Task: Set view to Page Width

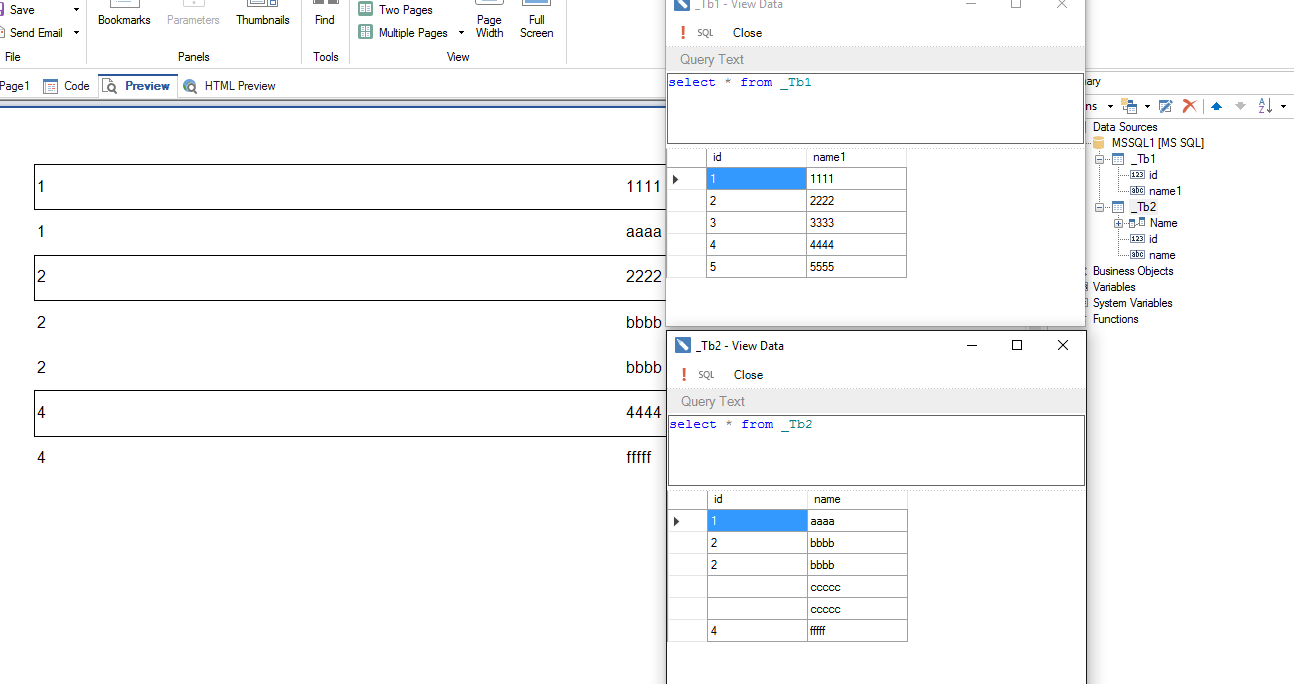Action: click(489, 20)
